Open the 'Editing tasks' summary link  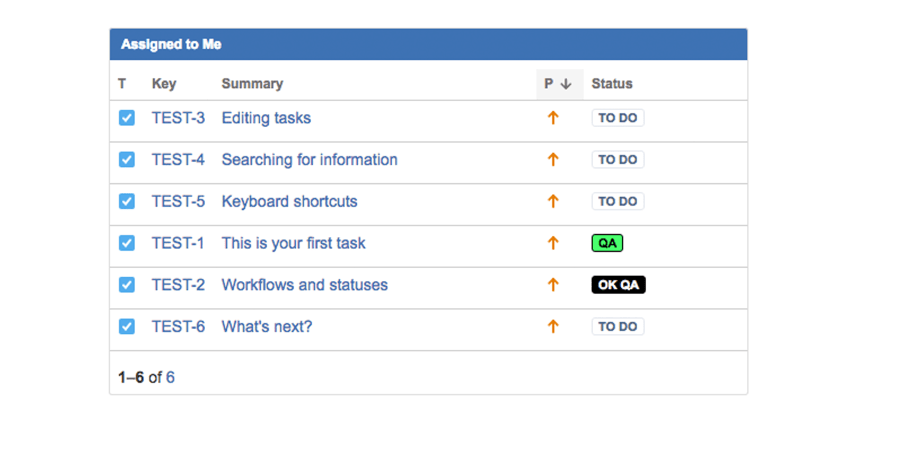click(x=266, y=118)
